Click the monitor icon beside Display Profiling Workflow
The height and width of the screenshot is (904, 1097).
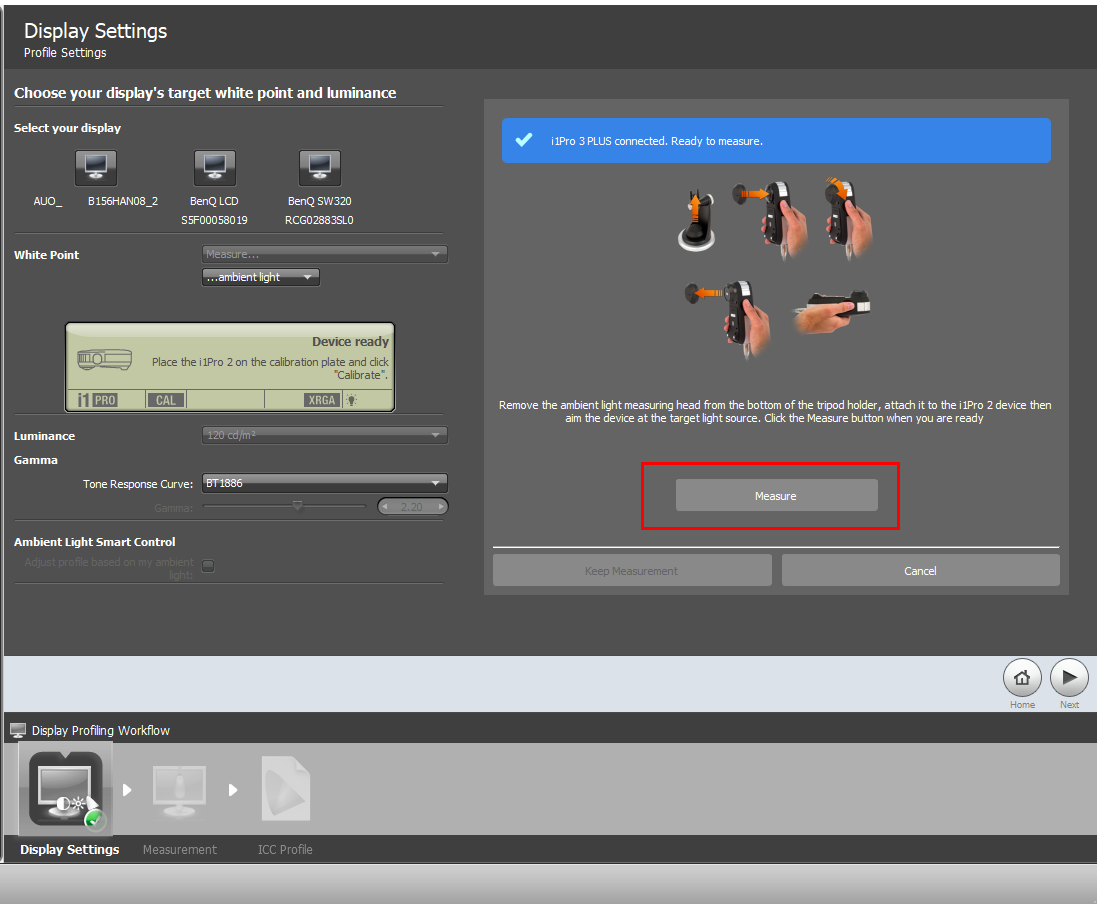(18, 730)
